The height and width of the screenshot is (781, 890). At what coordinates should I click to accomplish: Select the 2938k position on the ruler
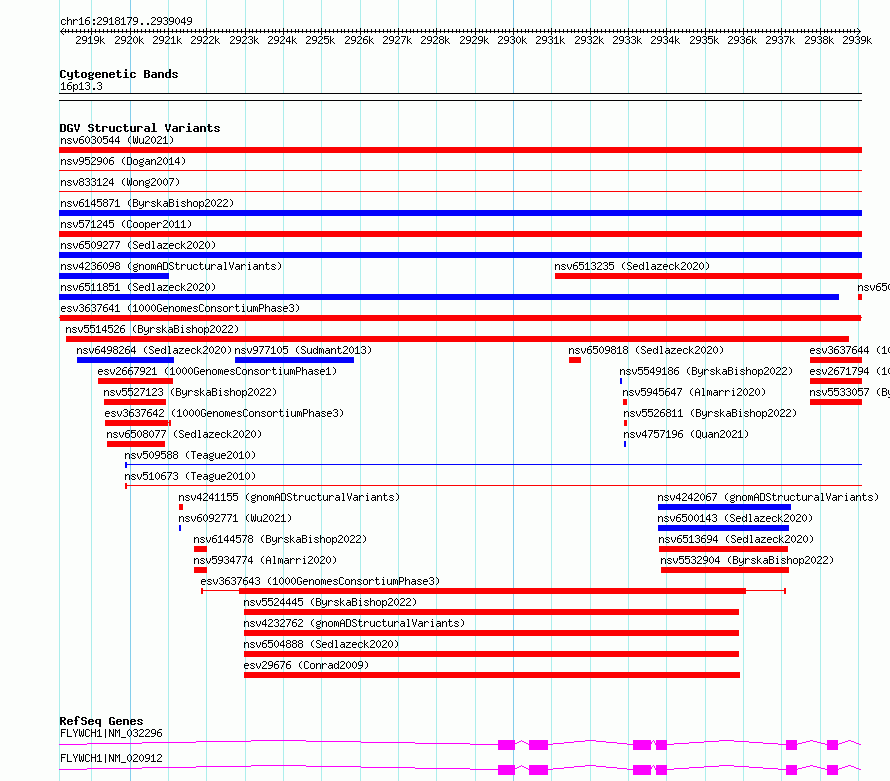[819, 40]
